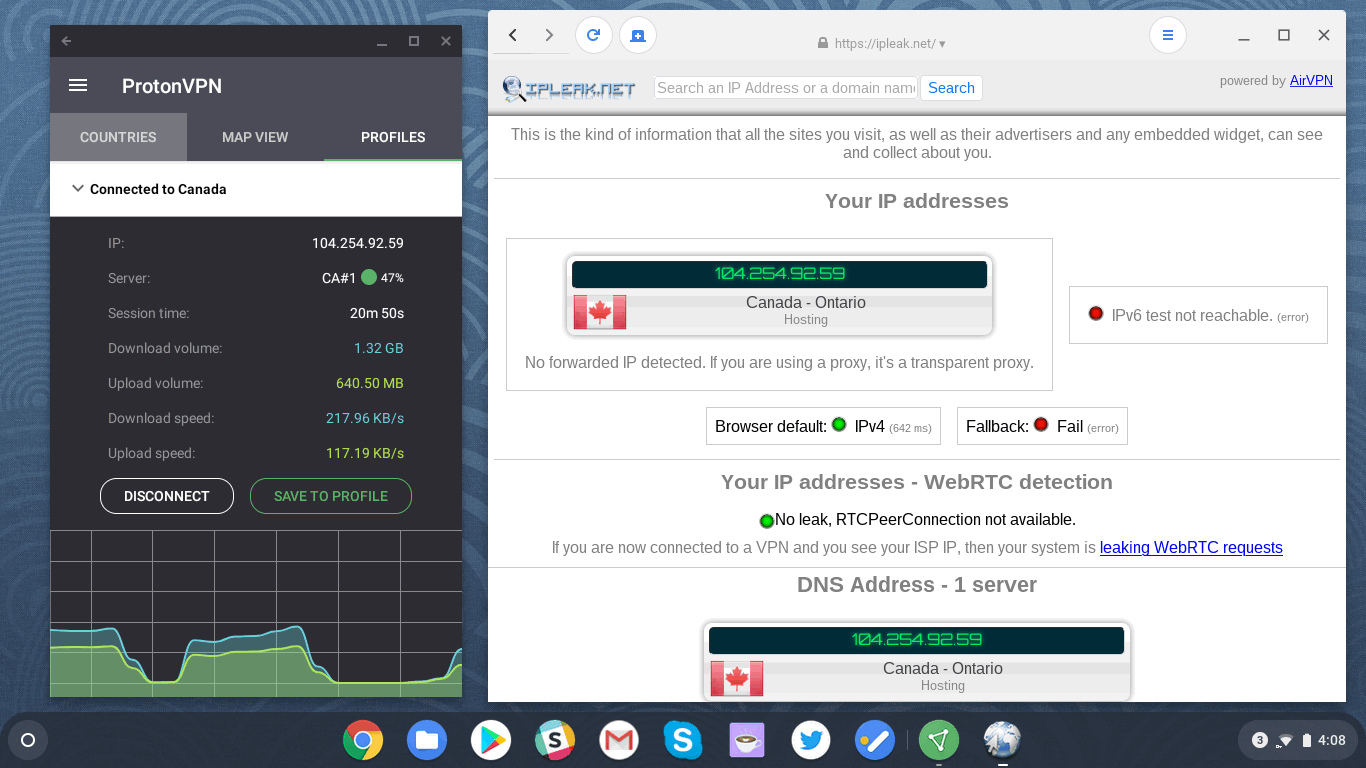Screen dimensions: 1366x768
Task: Click the IPv6 red status indicator
Action: coord(1096,314)
